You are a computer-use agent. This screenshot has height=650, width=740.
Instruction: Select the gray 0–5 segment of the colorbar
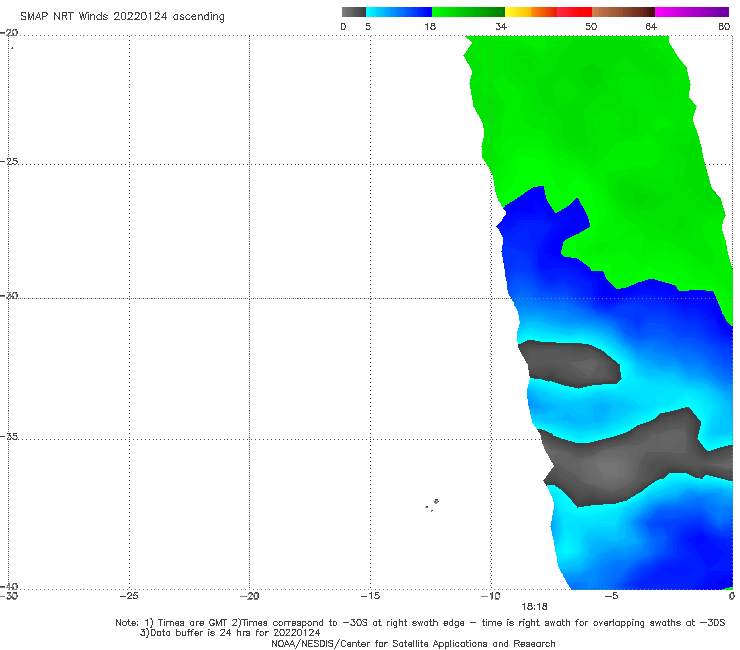pos(354,12)
